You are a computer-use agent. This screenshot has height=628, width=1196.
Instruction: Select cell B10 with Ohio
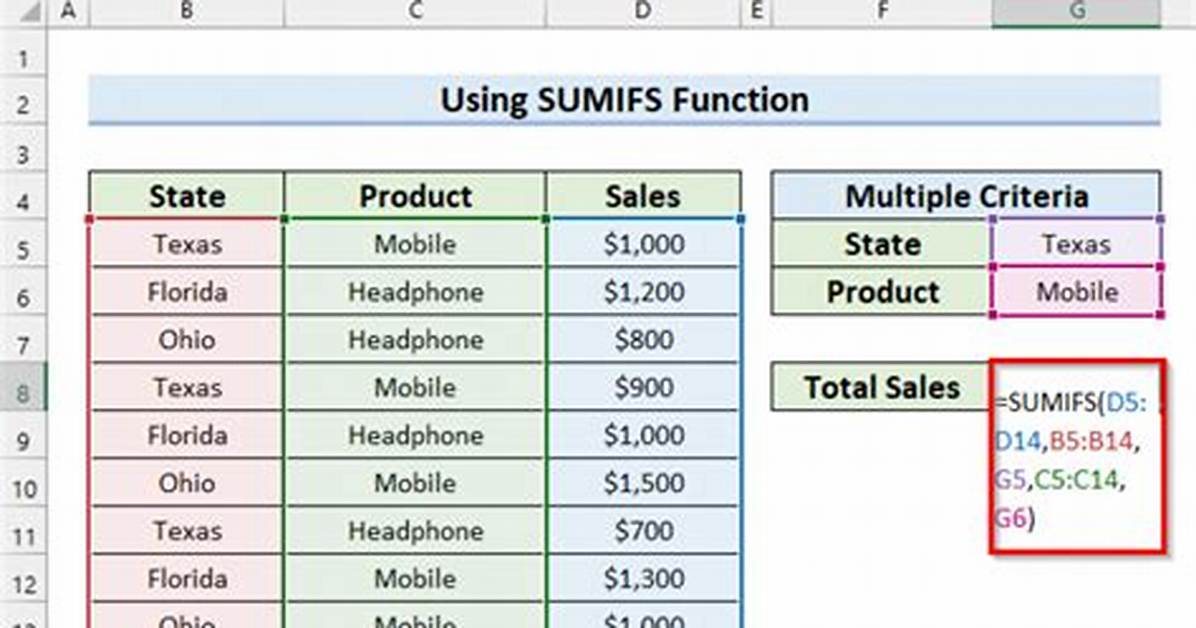[186, 482]
